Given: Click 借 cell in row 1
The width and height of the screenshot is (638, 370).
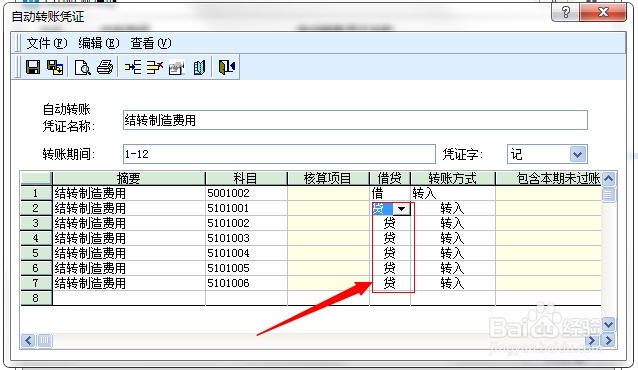Looking at the screenshot, I should click(390, 193).
